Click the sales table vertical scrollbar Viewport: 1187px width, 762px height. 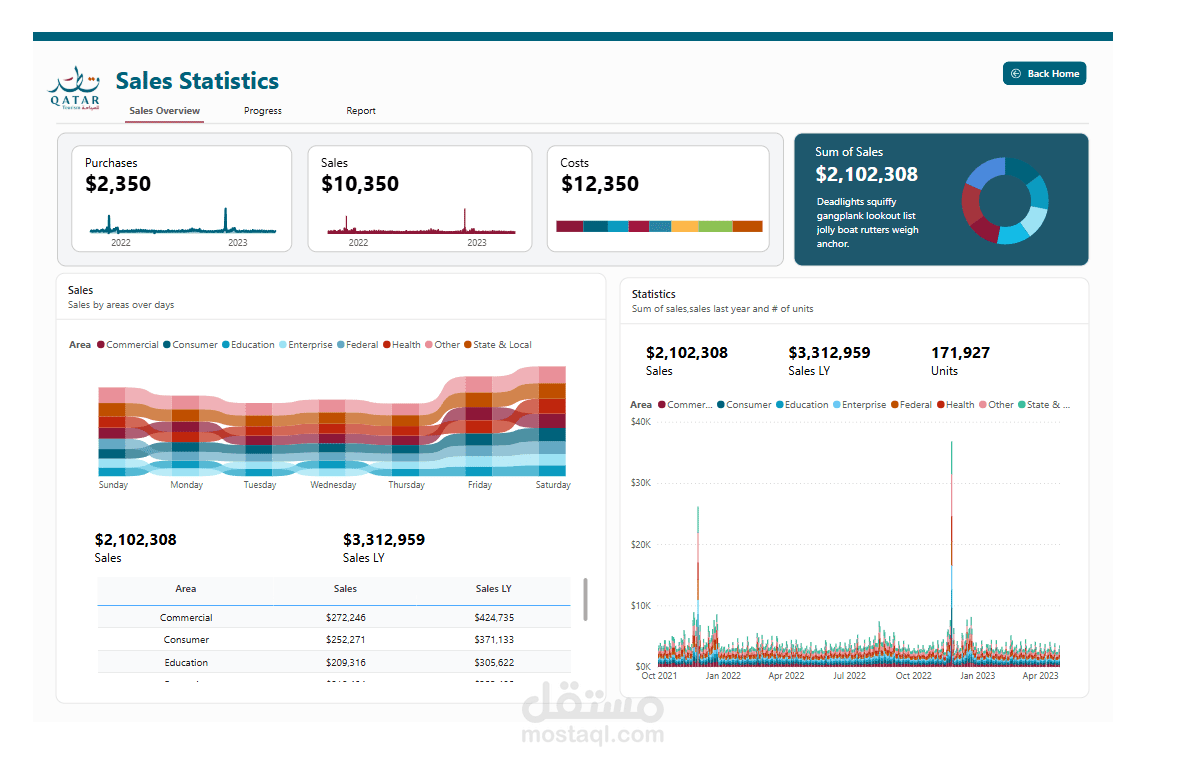click(585, 599)
